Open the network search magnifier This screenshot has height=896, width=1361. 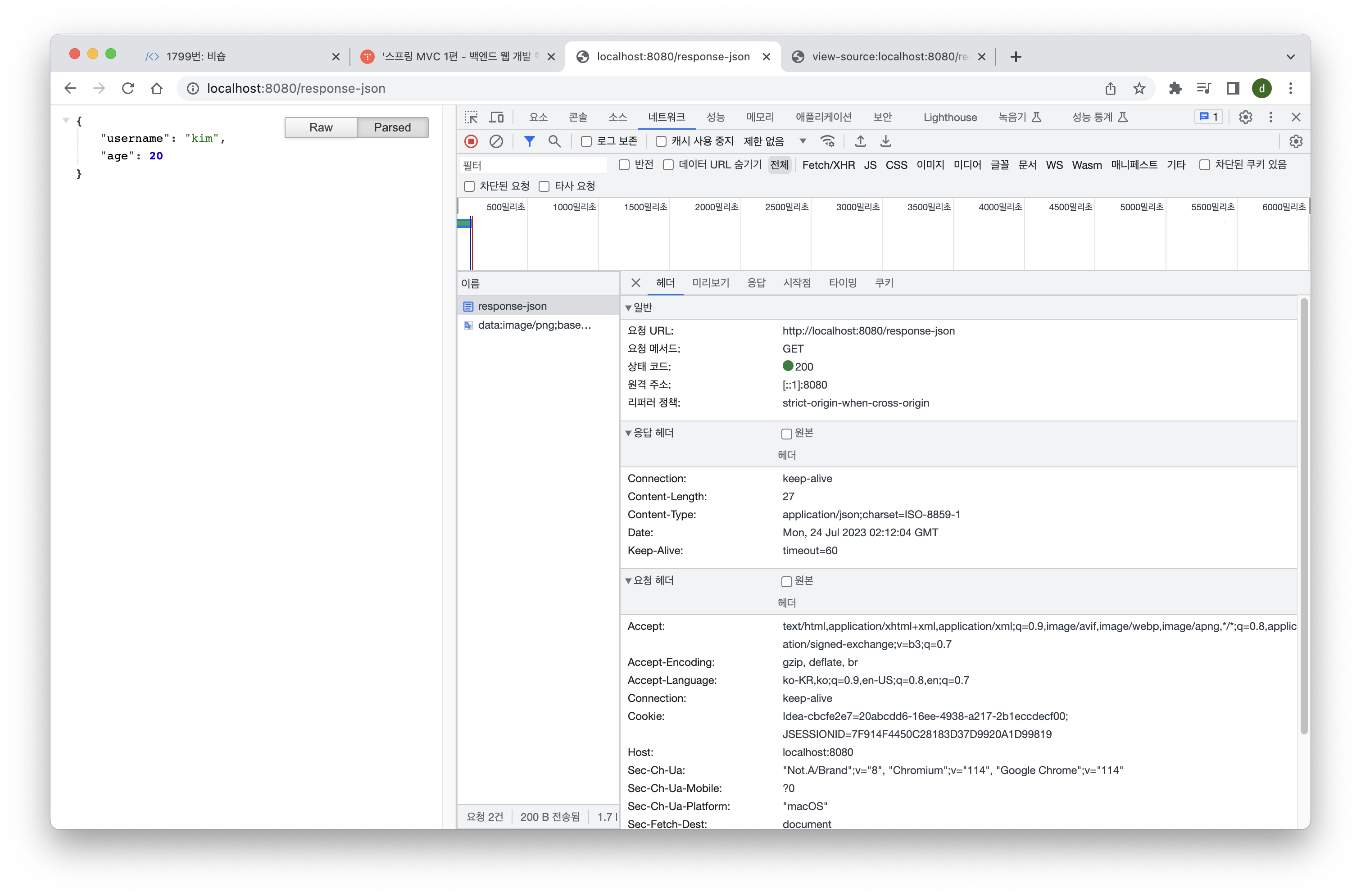pos(554,141)
